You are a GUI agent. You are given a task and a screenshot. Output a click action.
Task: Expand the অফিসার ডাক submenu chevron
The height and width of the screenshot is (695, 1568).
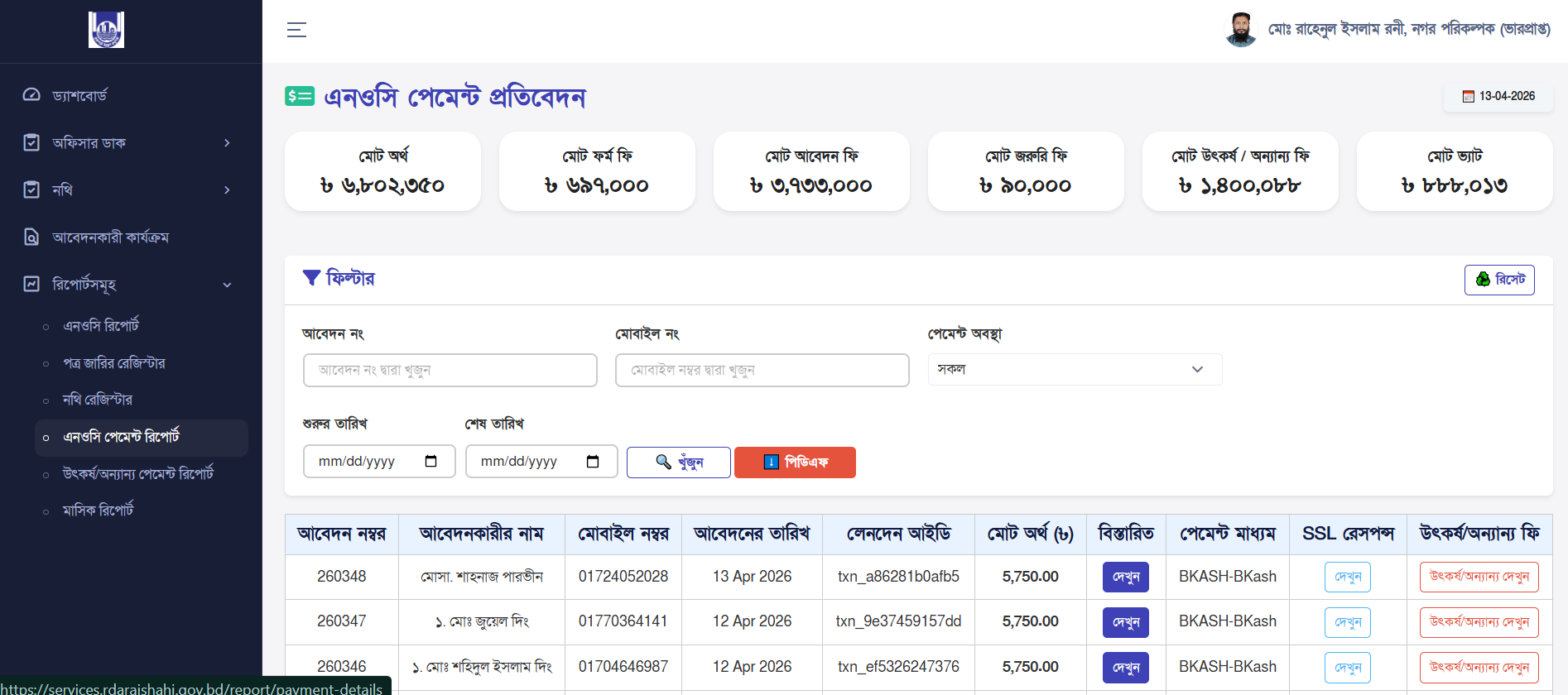(227, 143)
